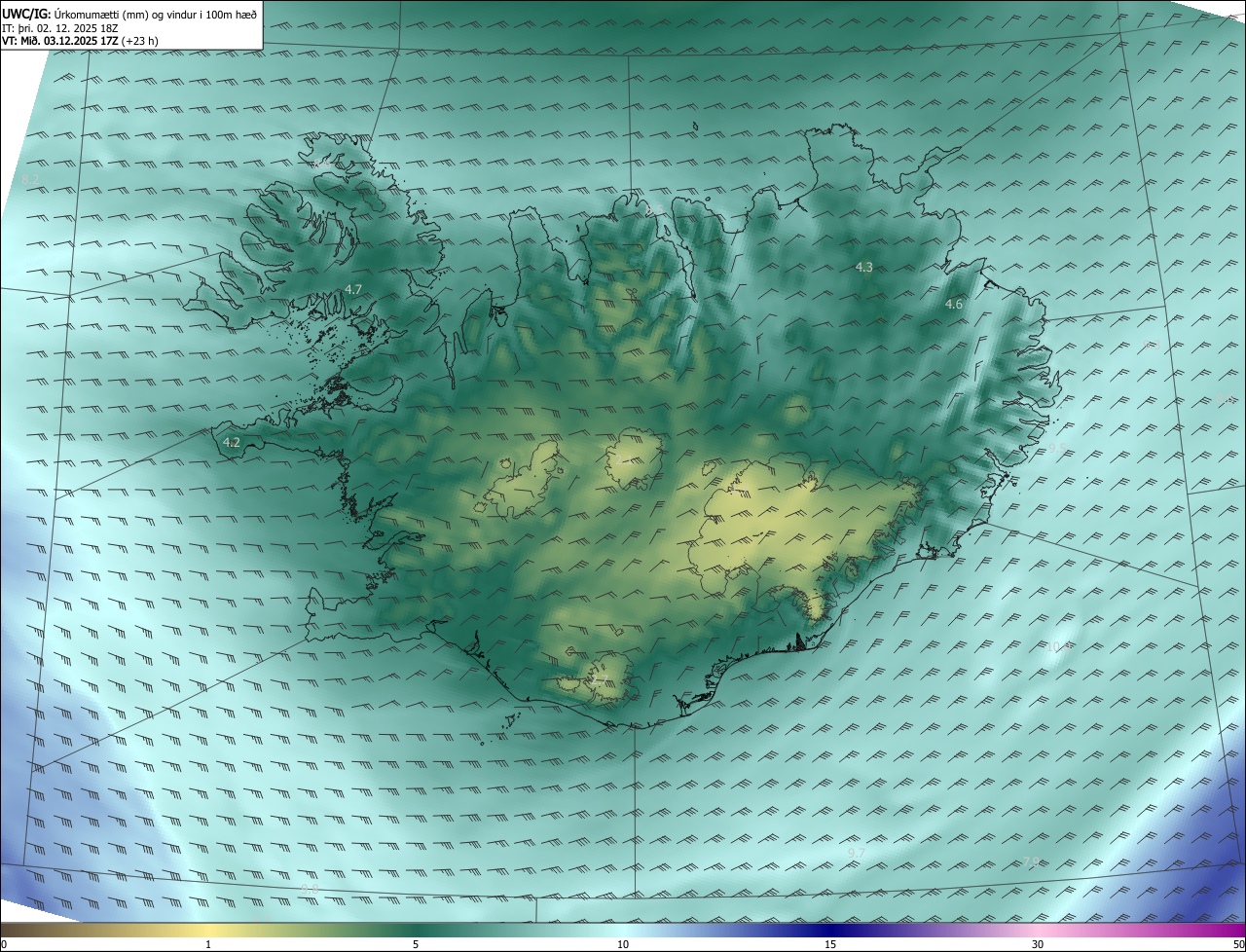Click the 4.2 value on Snæfellsnes peninsula

click(232, 442)
